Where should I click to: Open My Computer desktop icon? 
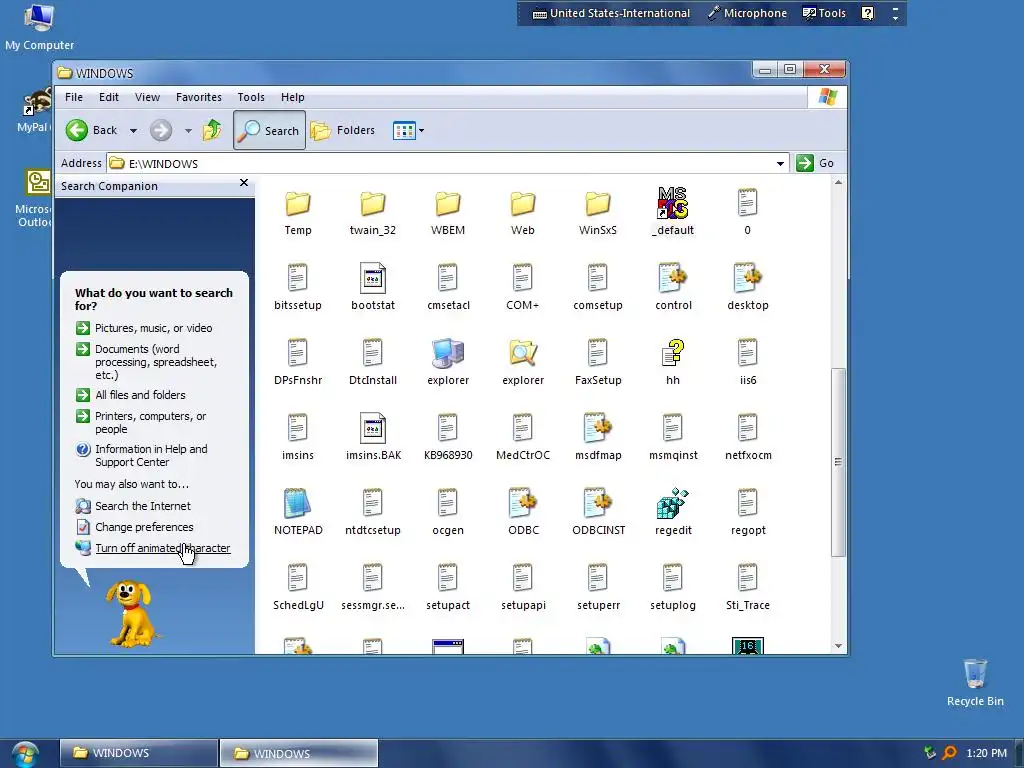pos(39,27)
